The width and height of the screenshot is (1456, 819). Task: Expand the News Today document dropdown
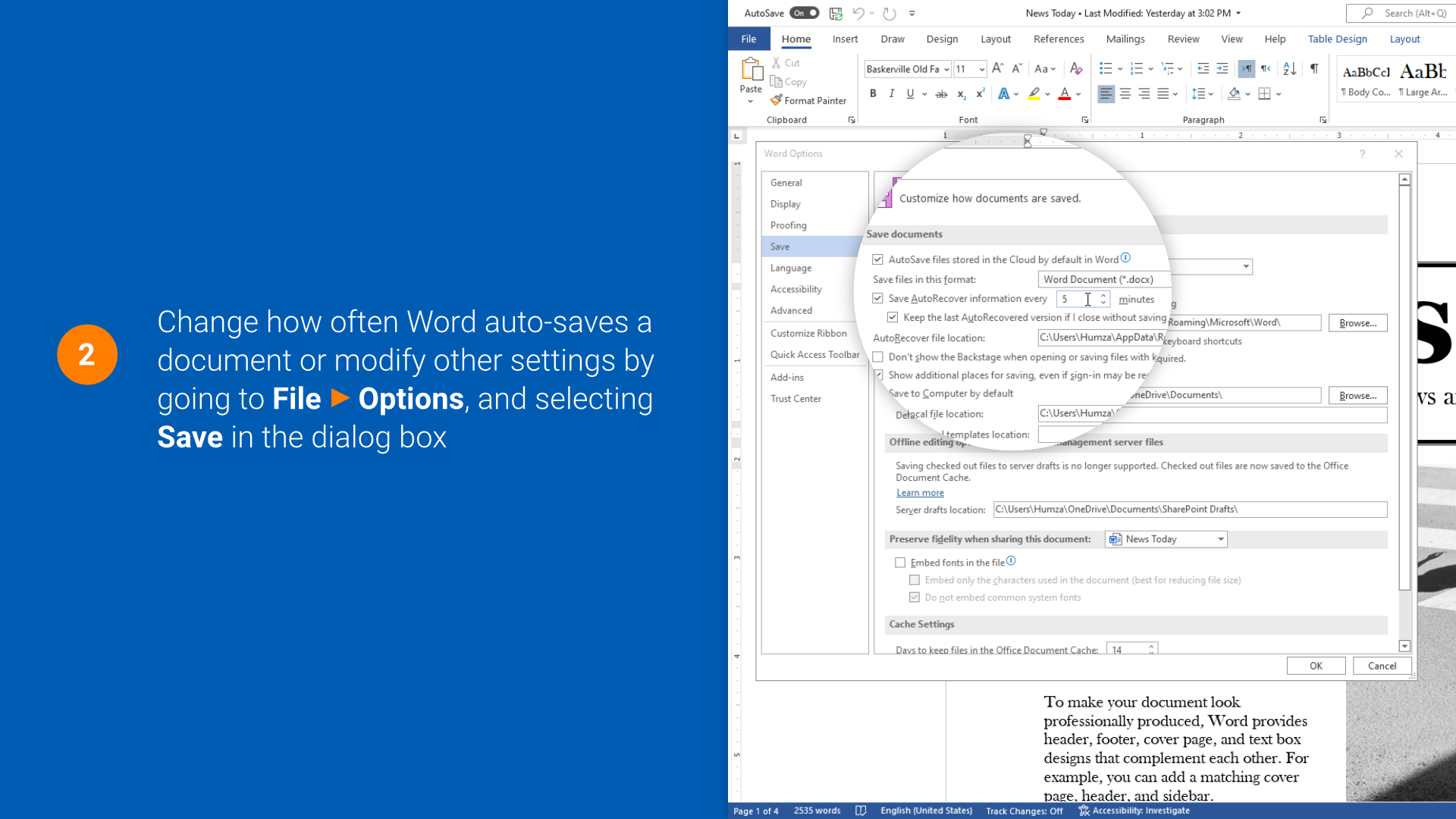pyautogui.click(x=1221, y=539)
